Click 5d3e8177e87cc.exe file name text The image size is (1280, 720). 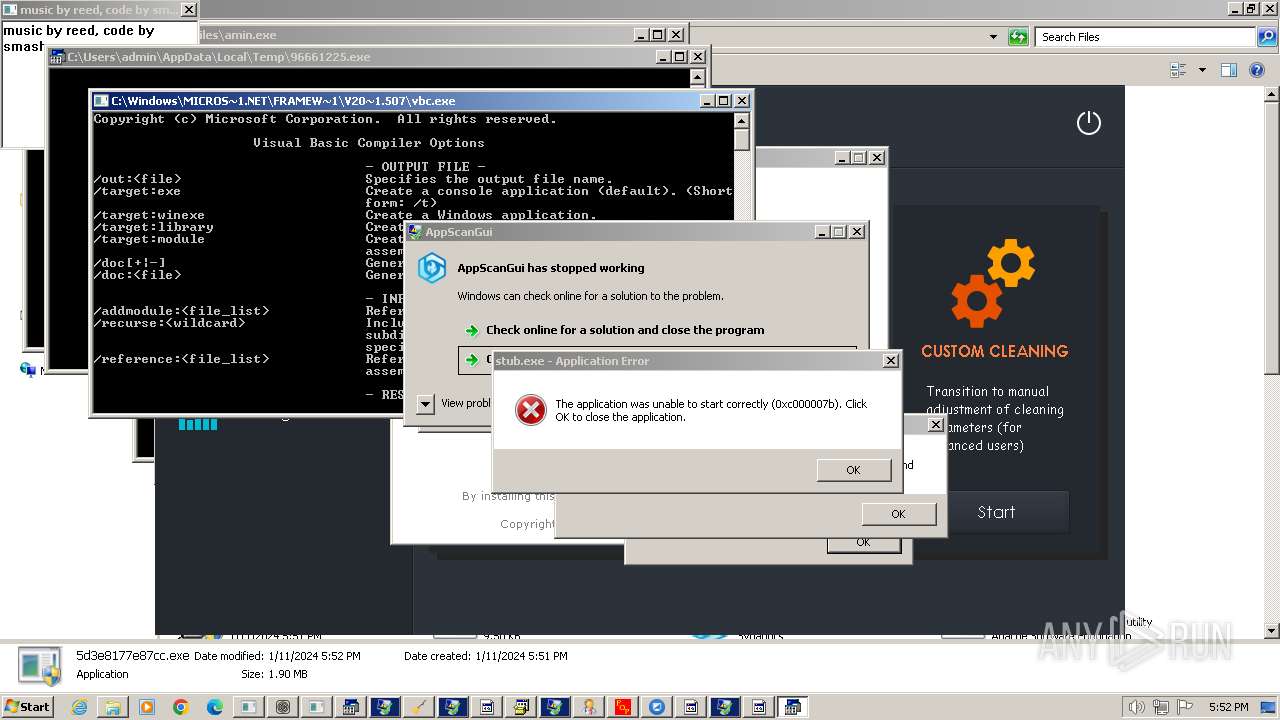[x=132, y=656]
